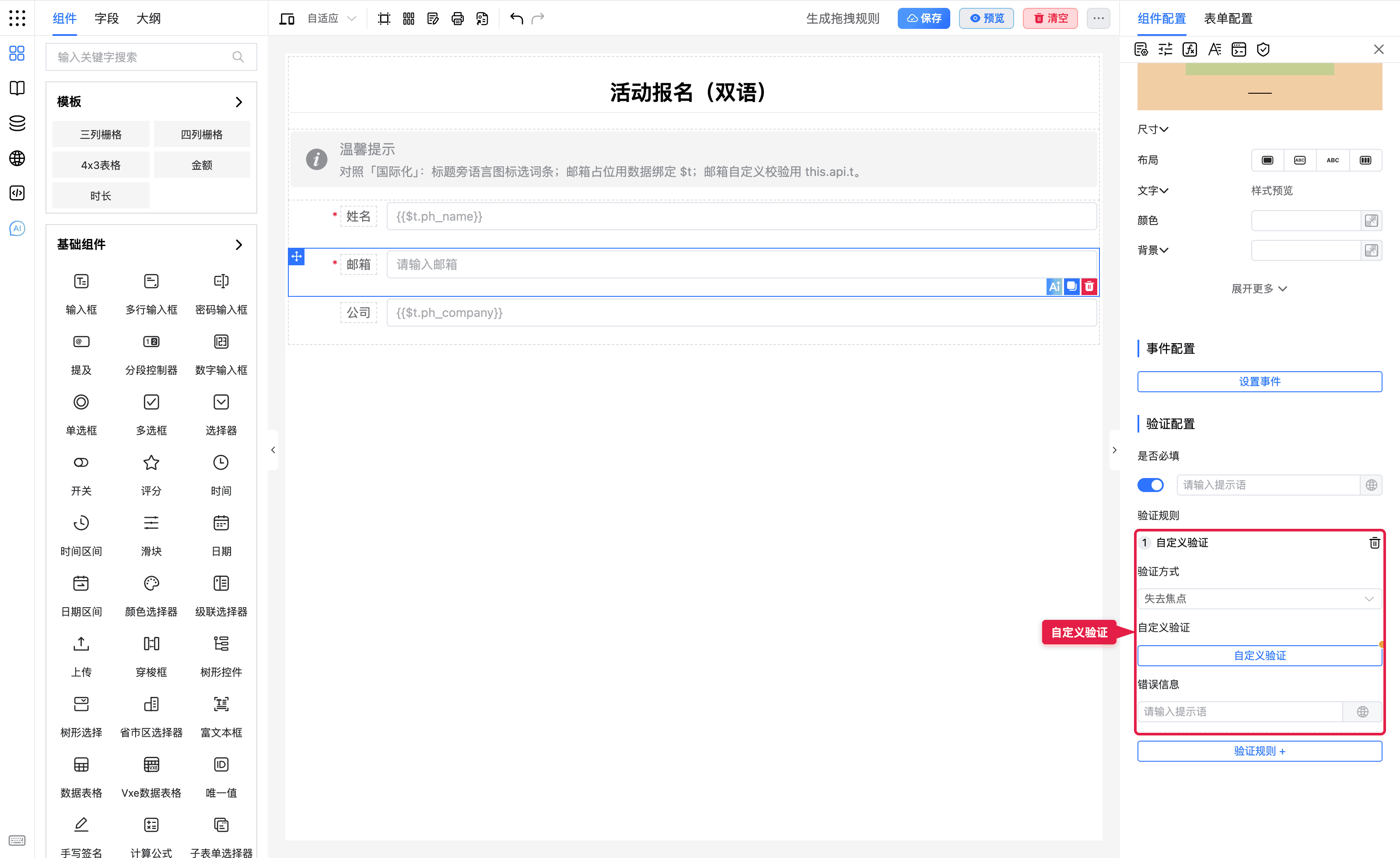Expand the 基础组件 panel arrow
Screen dimensions: 1400x858
(x=238, y=245)
